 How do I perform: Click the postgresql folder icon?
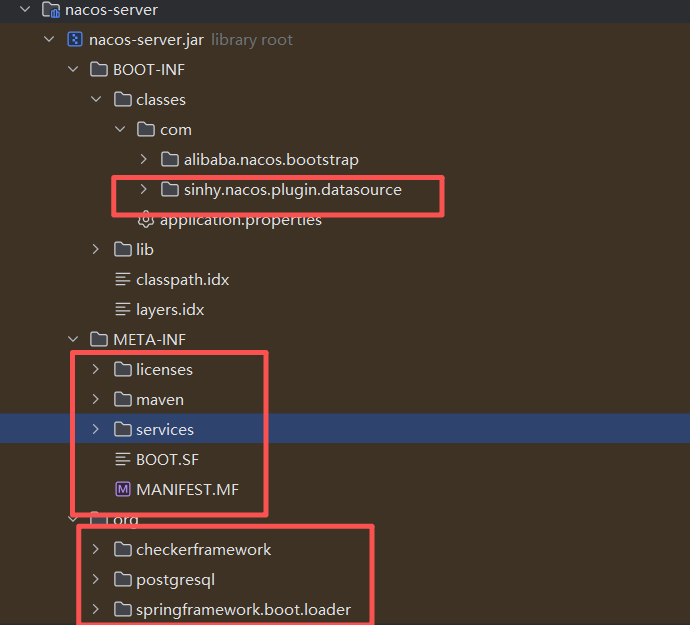(123, 579)
